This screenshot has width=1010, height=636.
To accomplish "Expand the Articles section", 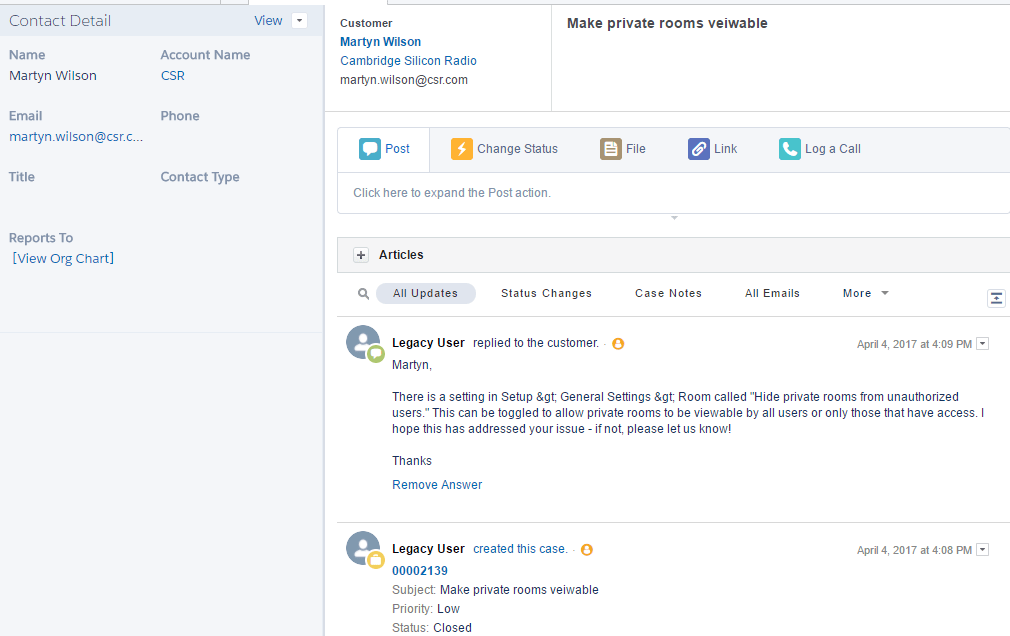I will [x=360, y=255].
